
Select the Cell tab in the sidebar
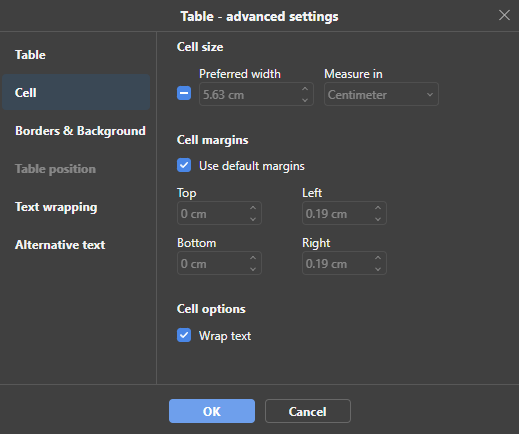coord(76,92)
